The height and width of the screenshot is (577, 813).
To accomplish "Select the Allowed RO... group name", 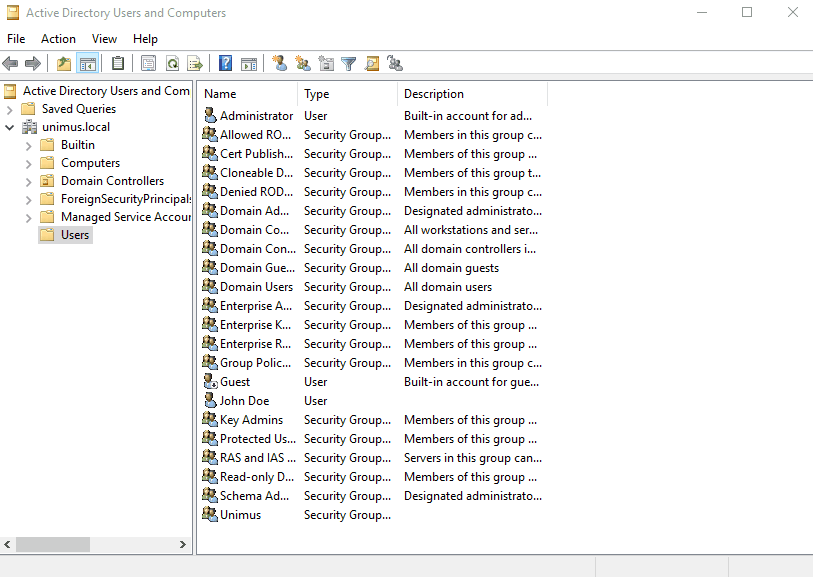I will click(256, 135).
